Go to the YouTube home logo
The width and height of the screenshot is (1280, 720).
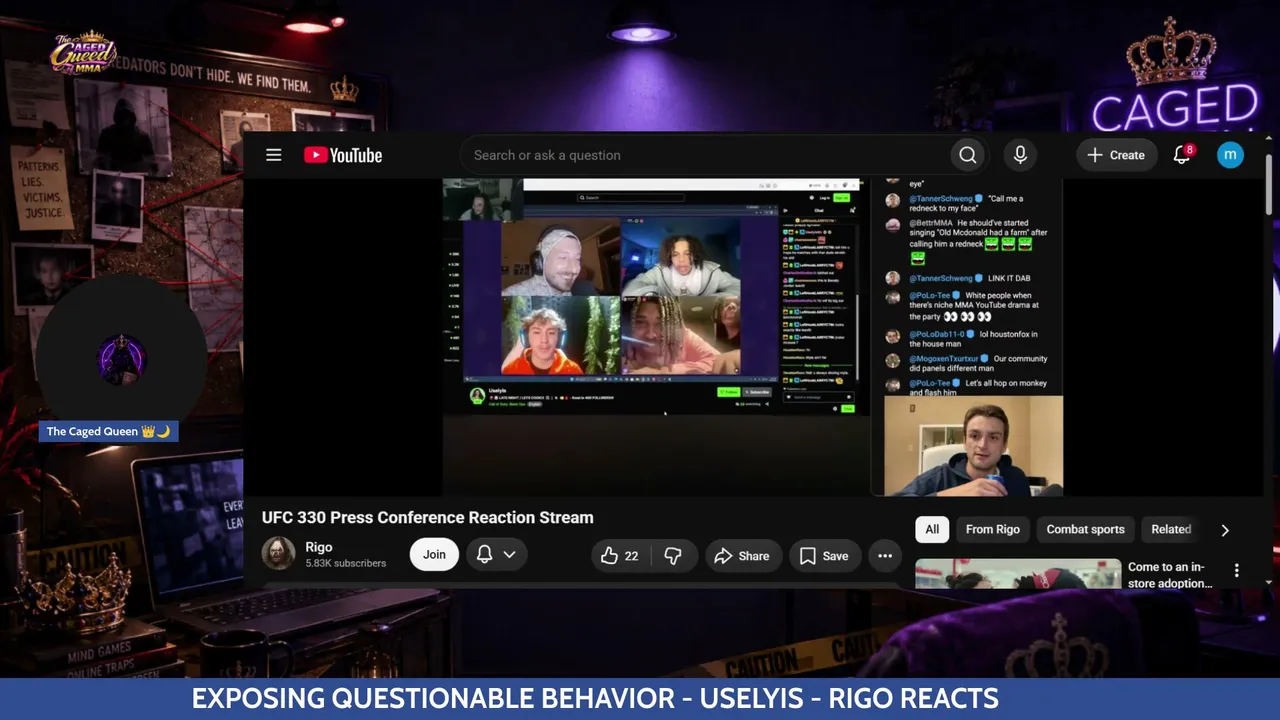[x=343, y=155]
